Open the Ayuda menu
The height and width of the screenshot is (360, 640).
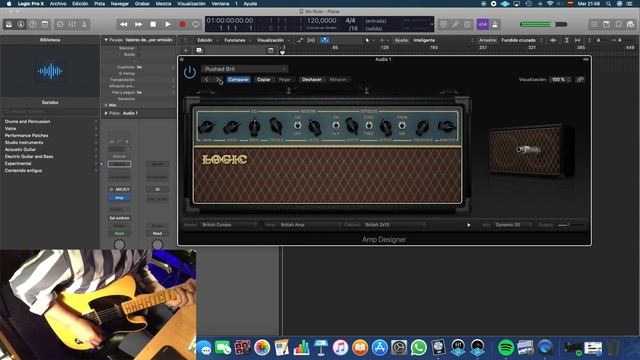pos(250,4)
